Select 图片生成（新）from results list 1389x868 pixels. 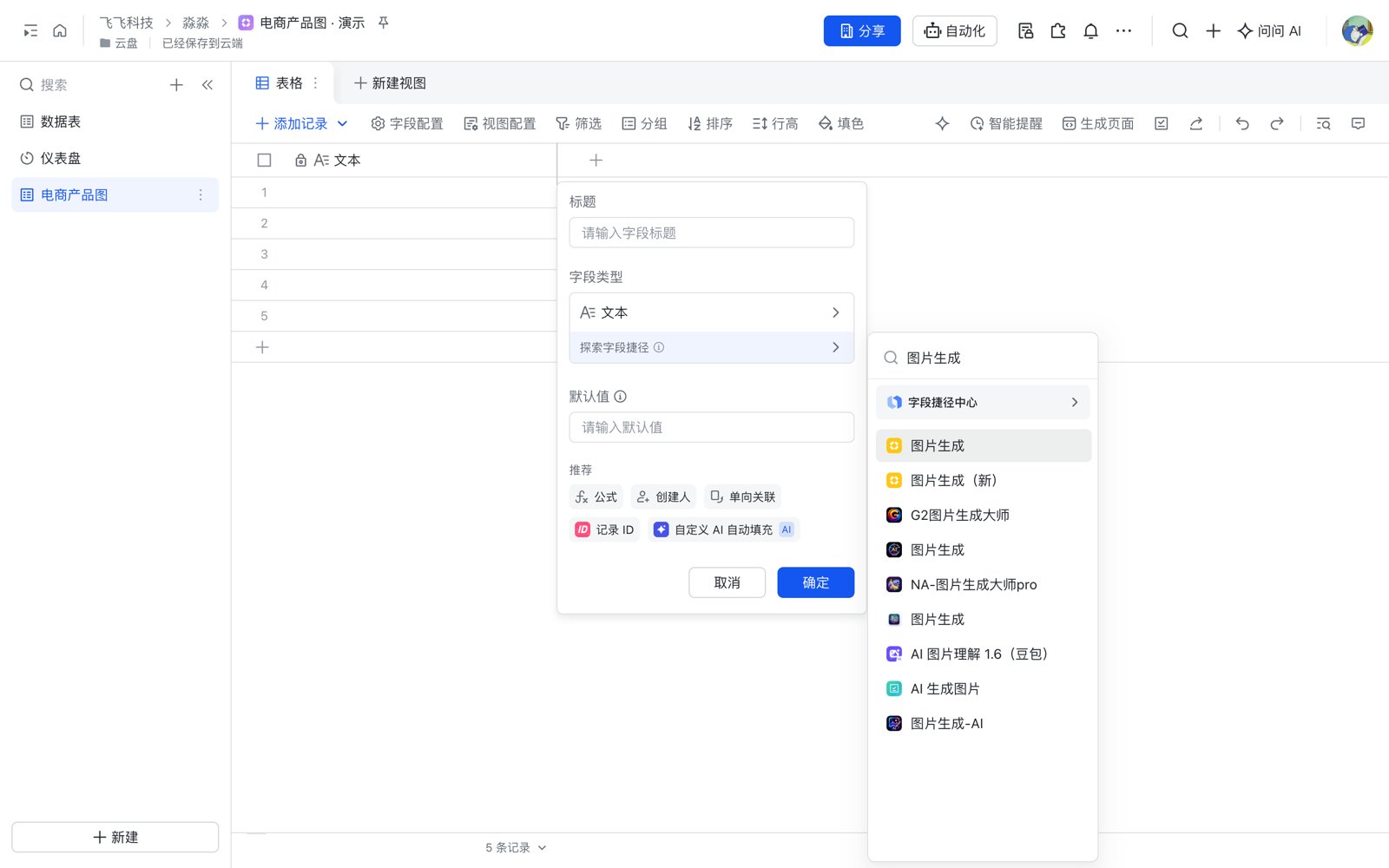[x=983, y=481]
